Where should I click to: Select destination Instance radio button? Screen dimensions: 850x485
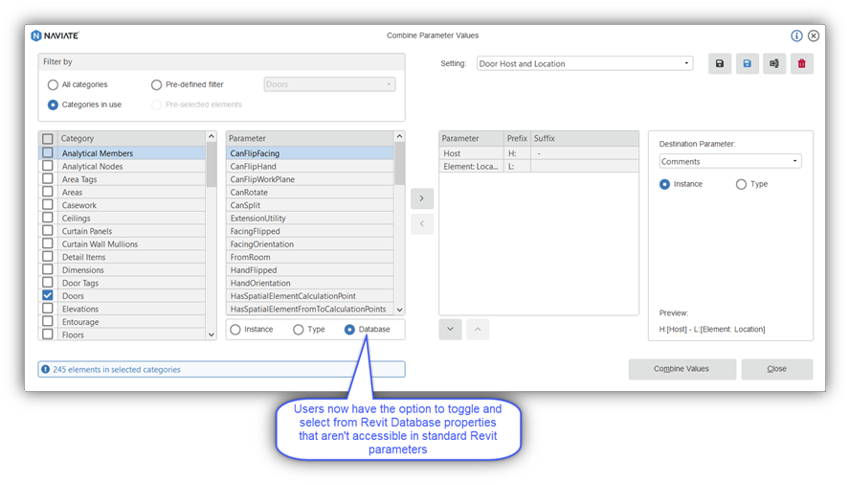coord(665,184)
